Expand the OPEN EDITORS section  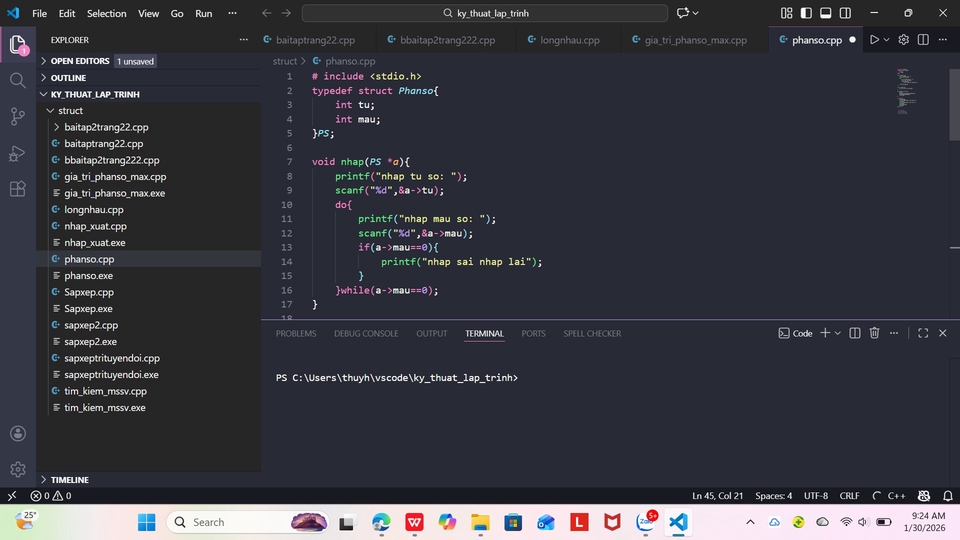(x=80, y=61)
